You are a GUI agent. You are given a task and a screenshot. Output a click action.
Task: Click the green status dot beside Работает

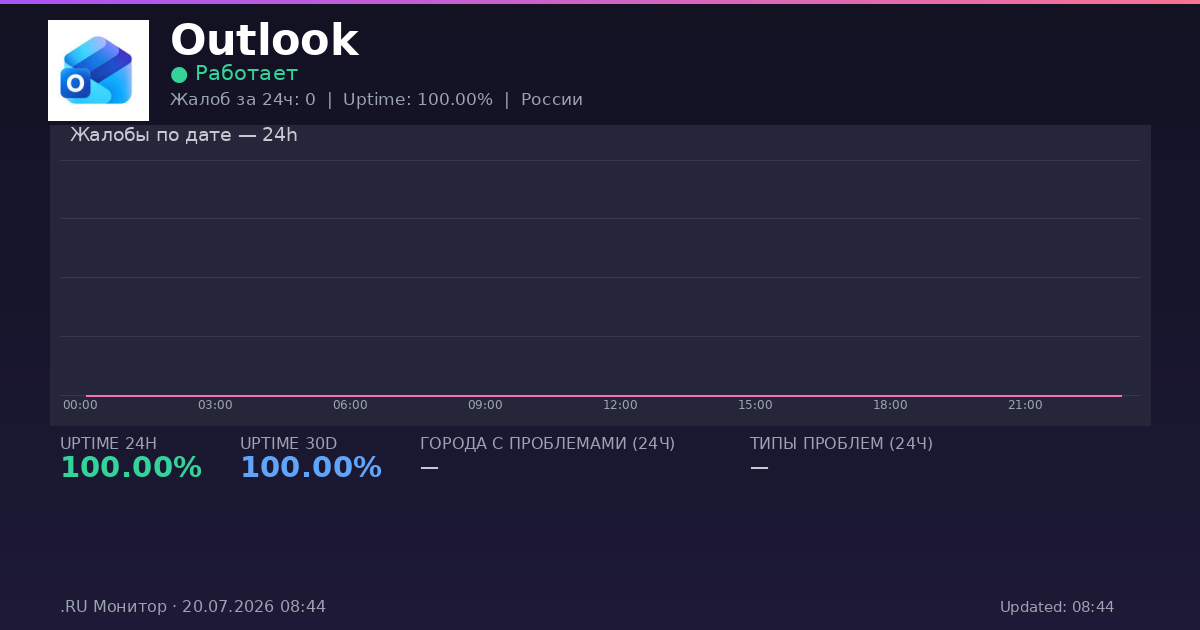pos(179,74)
